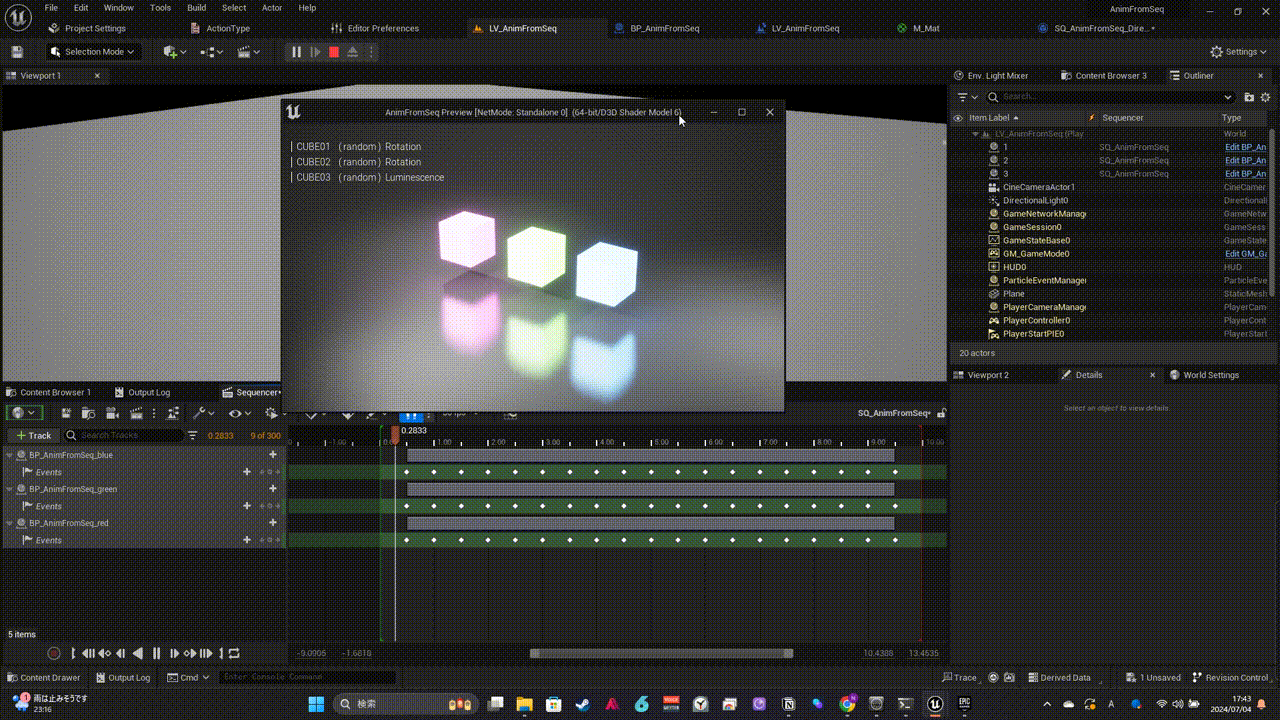Toggle Sequencer record button
1280x720 pixels.
point(54,653)
